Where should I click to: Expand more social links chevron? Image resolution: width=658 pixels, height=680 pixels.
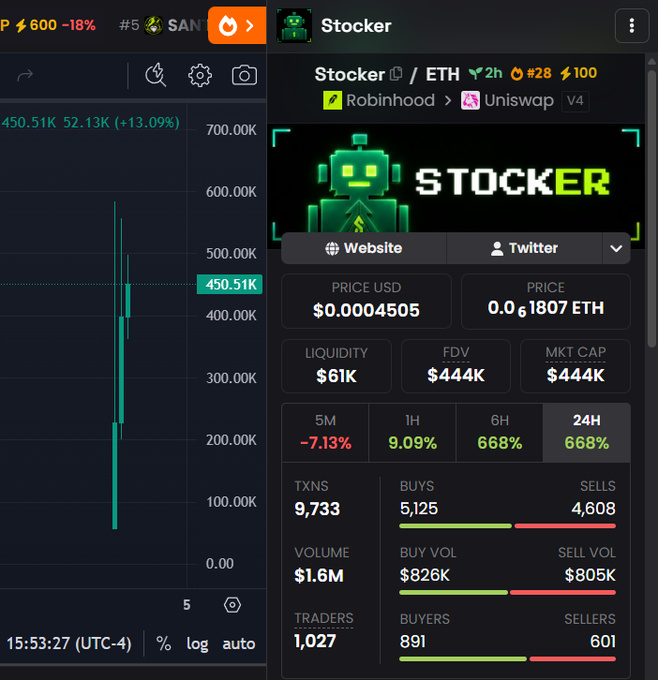[x=616, y=248]
